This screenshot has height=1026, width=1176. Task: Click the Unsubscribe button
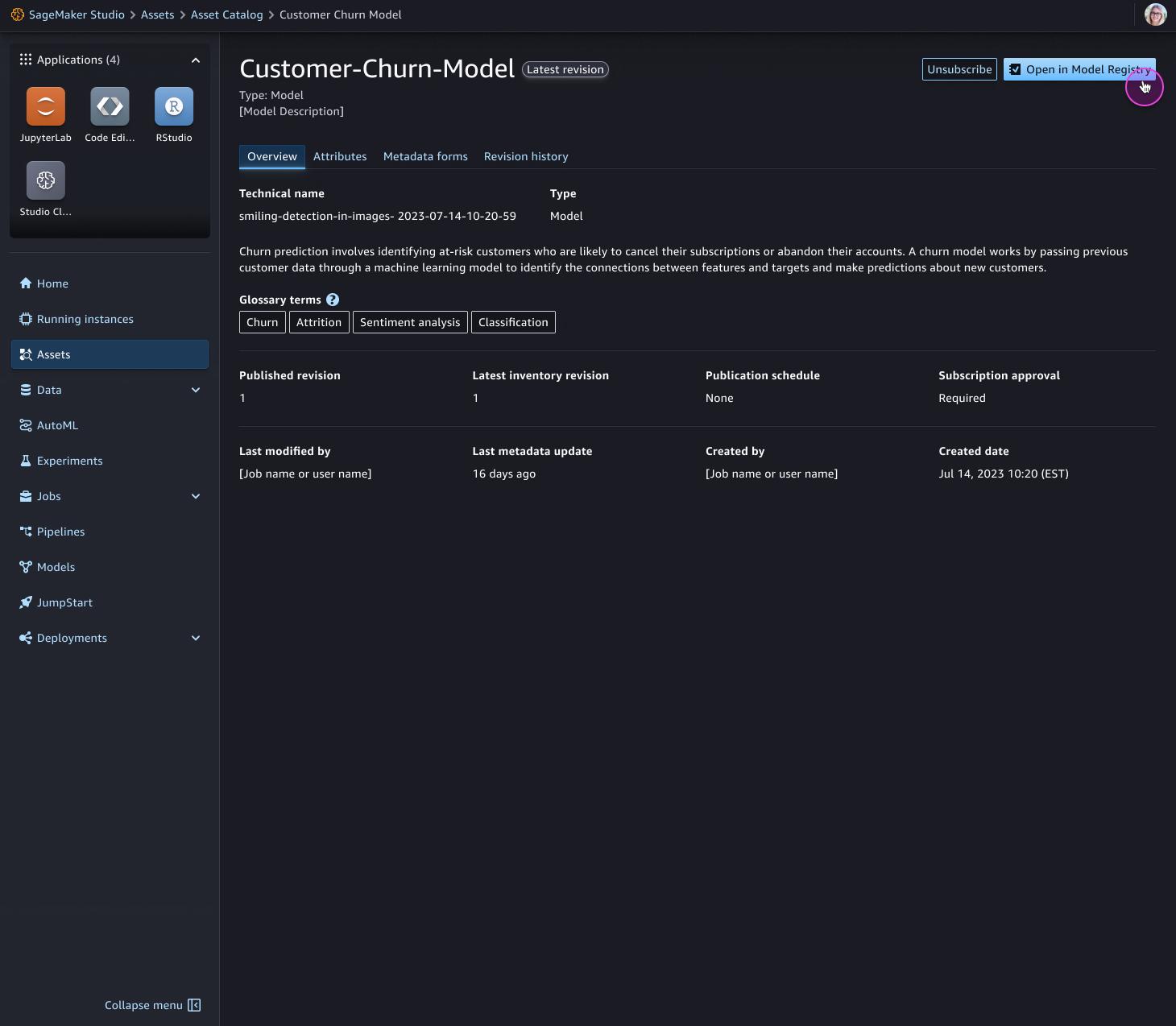(x=959, y=69)
